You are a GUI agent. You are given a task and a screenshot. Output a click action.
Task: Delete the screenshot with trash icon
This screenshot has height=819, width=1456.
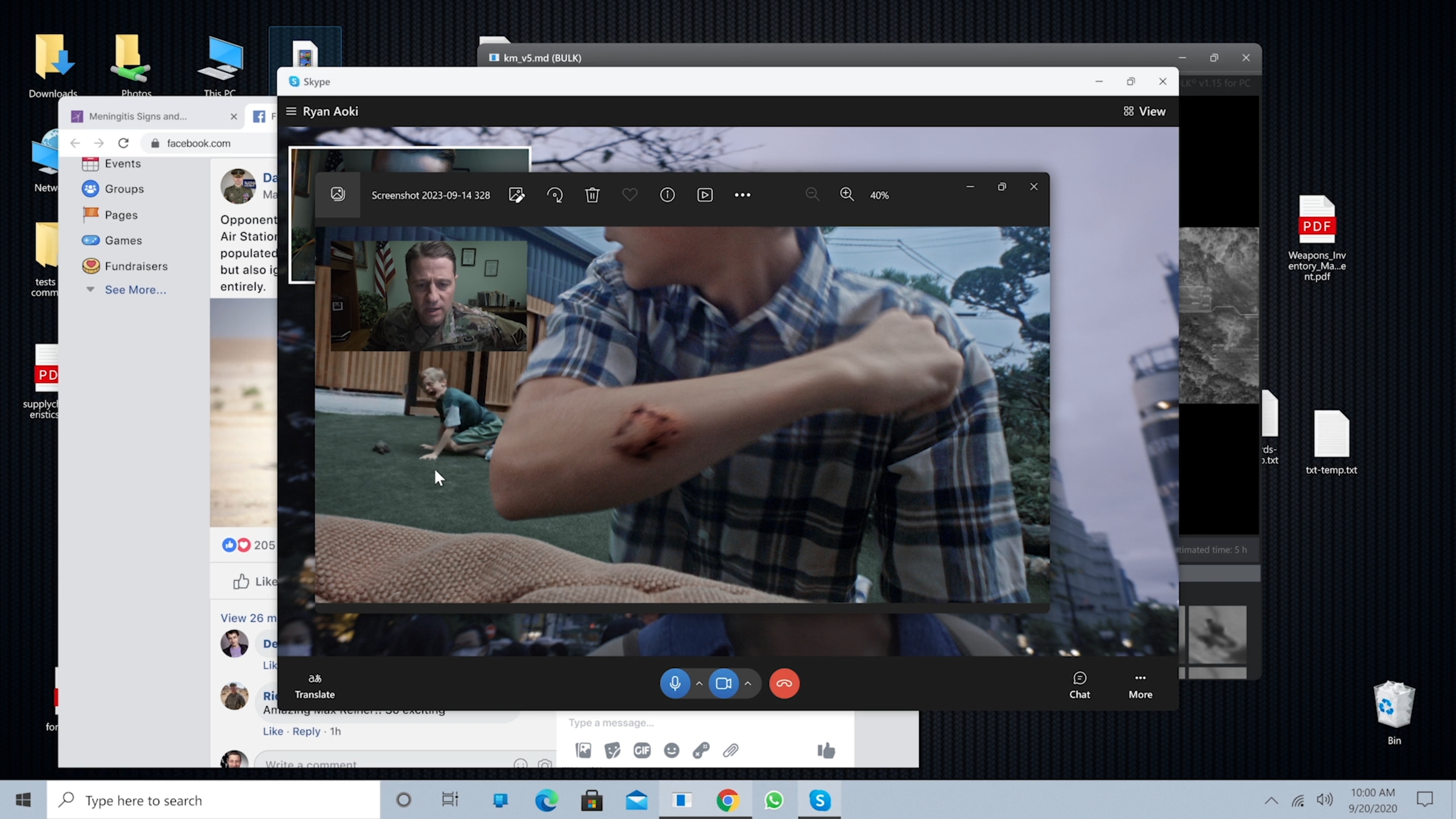click(592, 195)
